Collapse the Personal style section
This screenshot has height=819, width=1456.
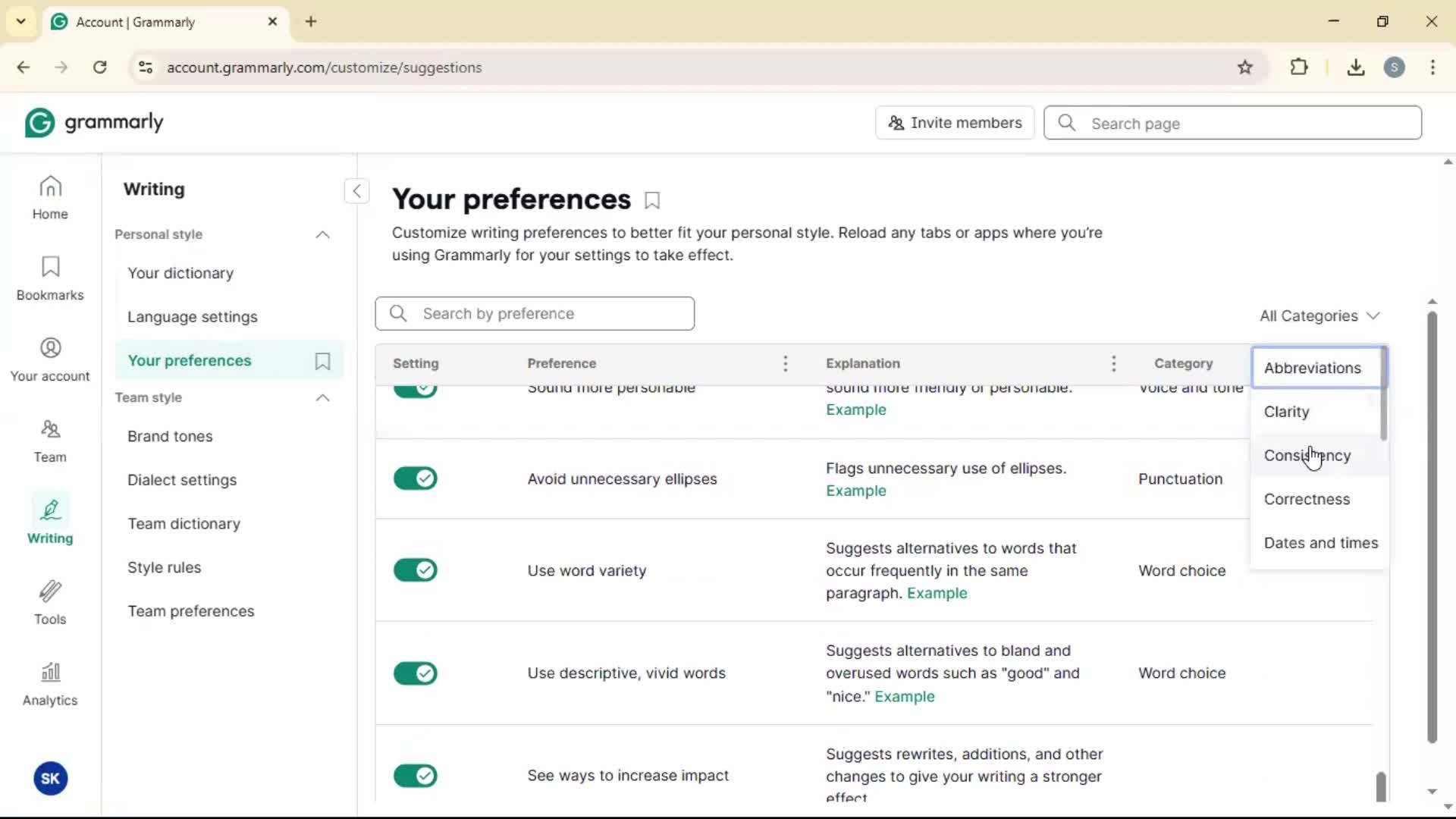(x=322, y=235)
